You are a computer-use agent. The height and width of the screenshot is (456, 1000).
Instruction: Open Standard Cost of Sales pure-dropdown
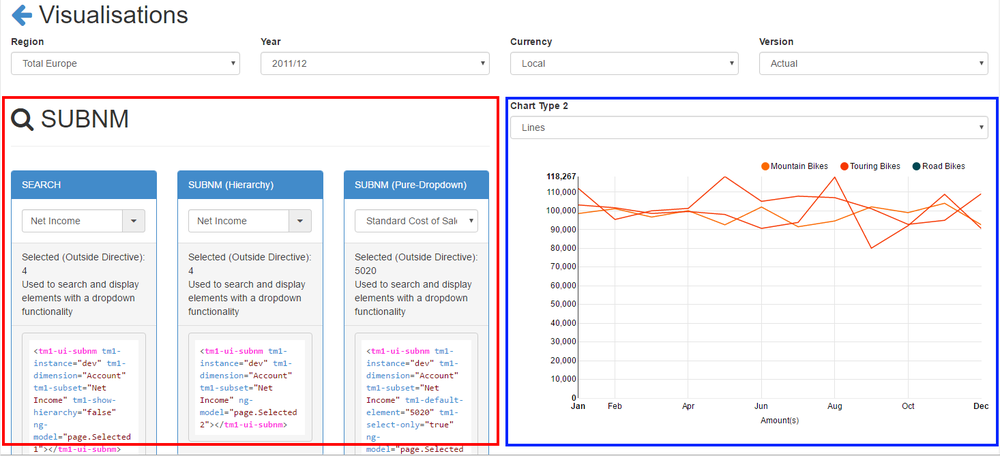[416, 221]
